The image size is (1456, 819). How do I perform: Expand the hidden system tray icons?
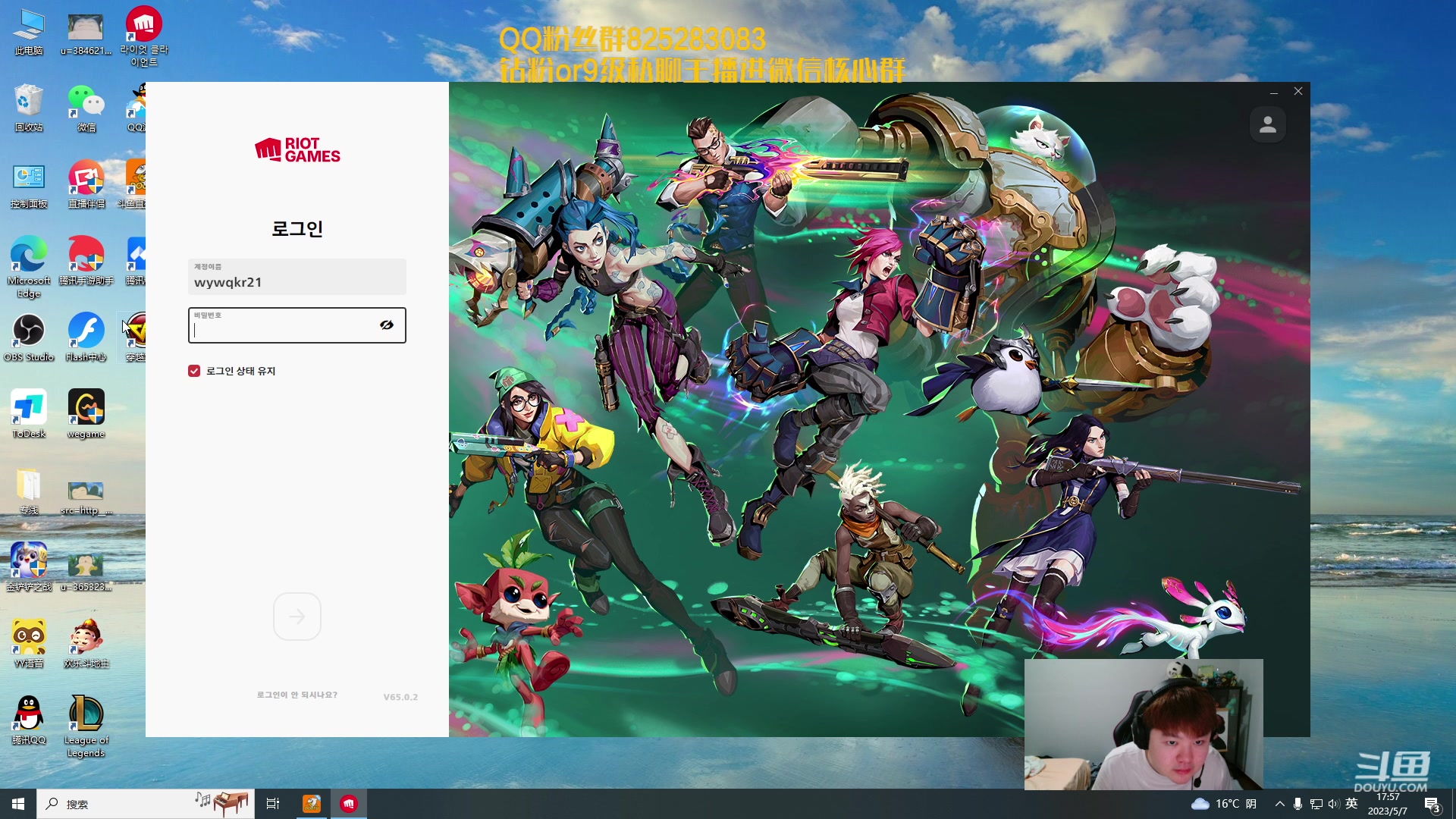tap(1280, 804)
